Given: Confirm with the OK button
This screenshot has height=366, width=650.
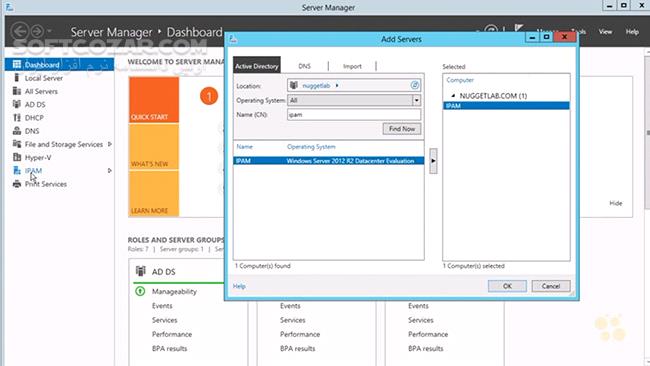Looking at the screenshot, I should tap(507, 286).
